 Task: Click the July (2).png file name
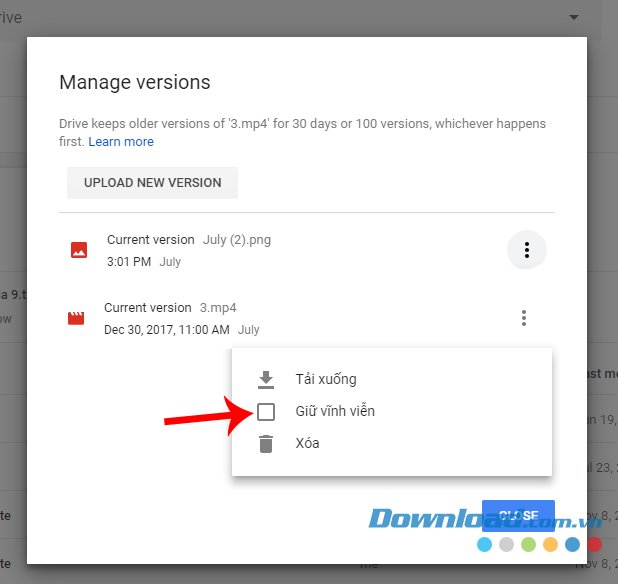pyautogui.click(x=237, y=240)
